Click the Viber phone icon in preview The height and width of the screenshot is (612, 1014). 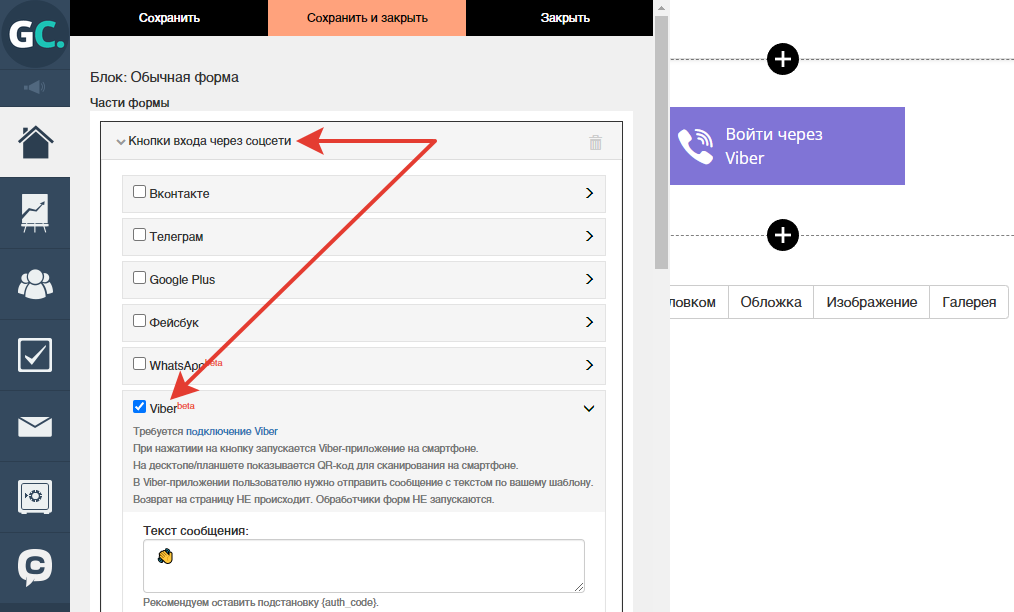(x=695, y=146)
